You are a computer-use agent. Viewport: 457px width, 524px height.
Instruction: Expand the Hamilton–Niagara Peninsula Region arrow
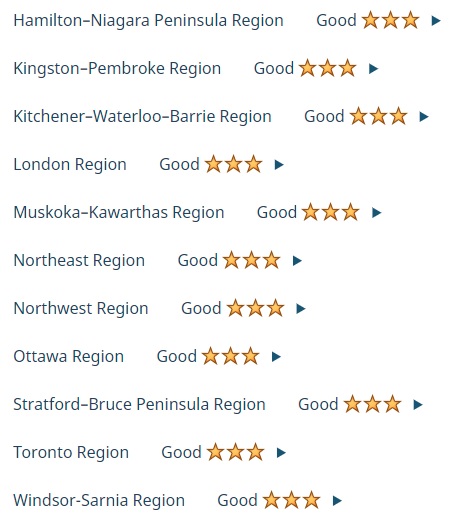(x=436, y=21)
